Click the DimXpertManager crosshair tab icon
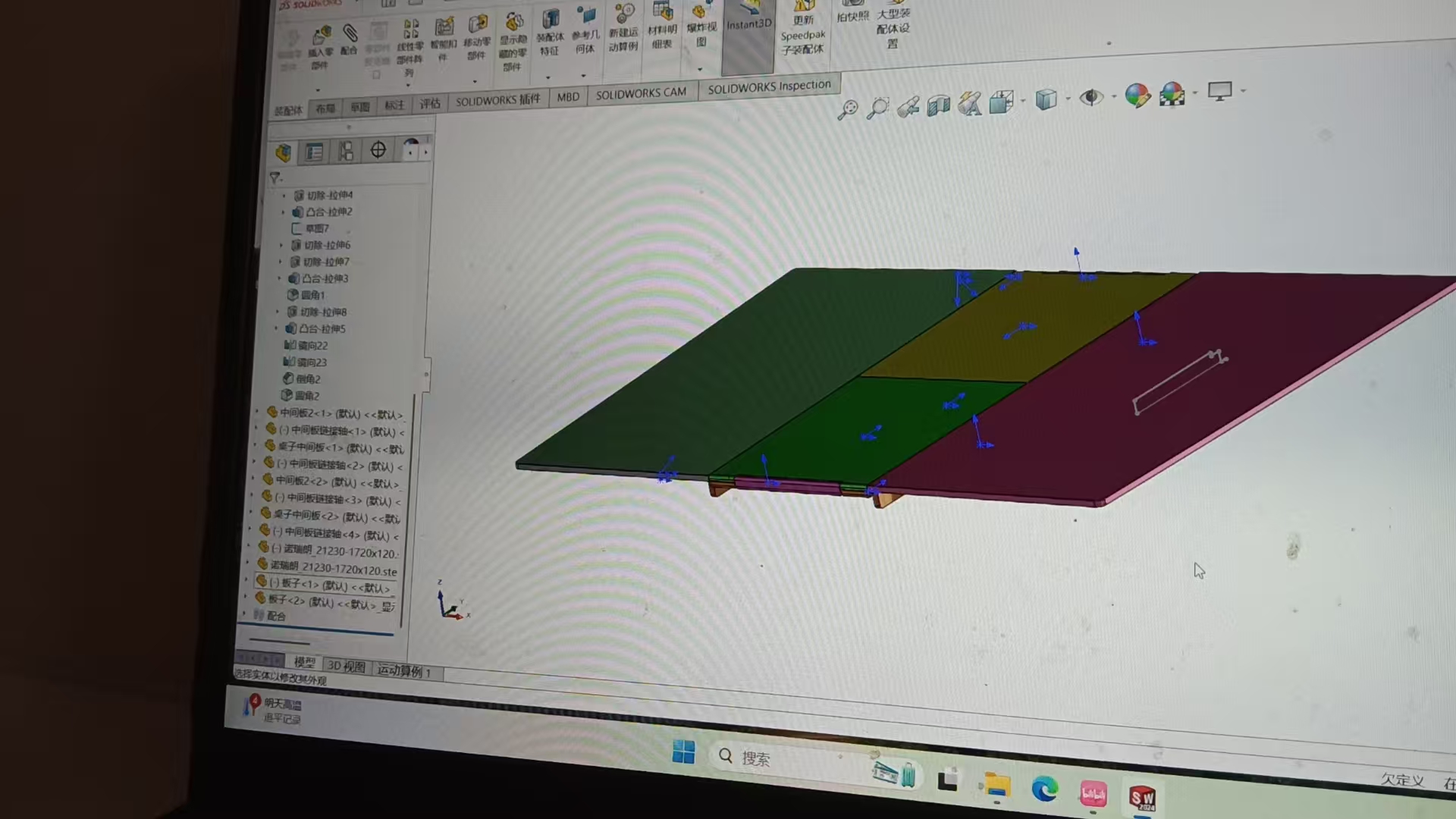The image size is (1456, 819). click(378, 150)
